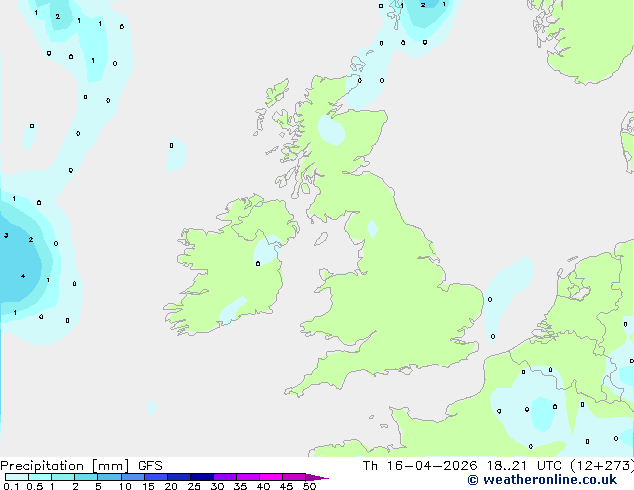Click the '18..21 UTC' time range text

pyautogui.click(x=524, y=466)
